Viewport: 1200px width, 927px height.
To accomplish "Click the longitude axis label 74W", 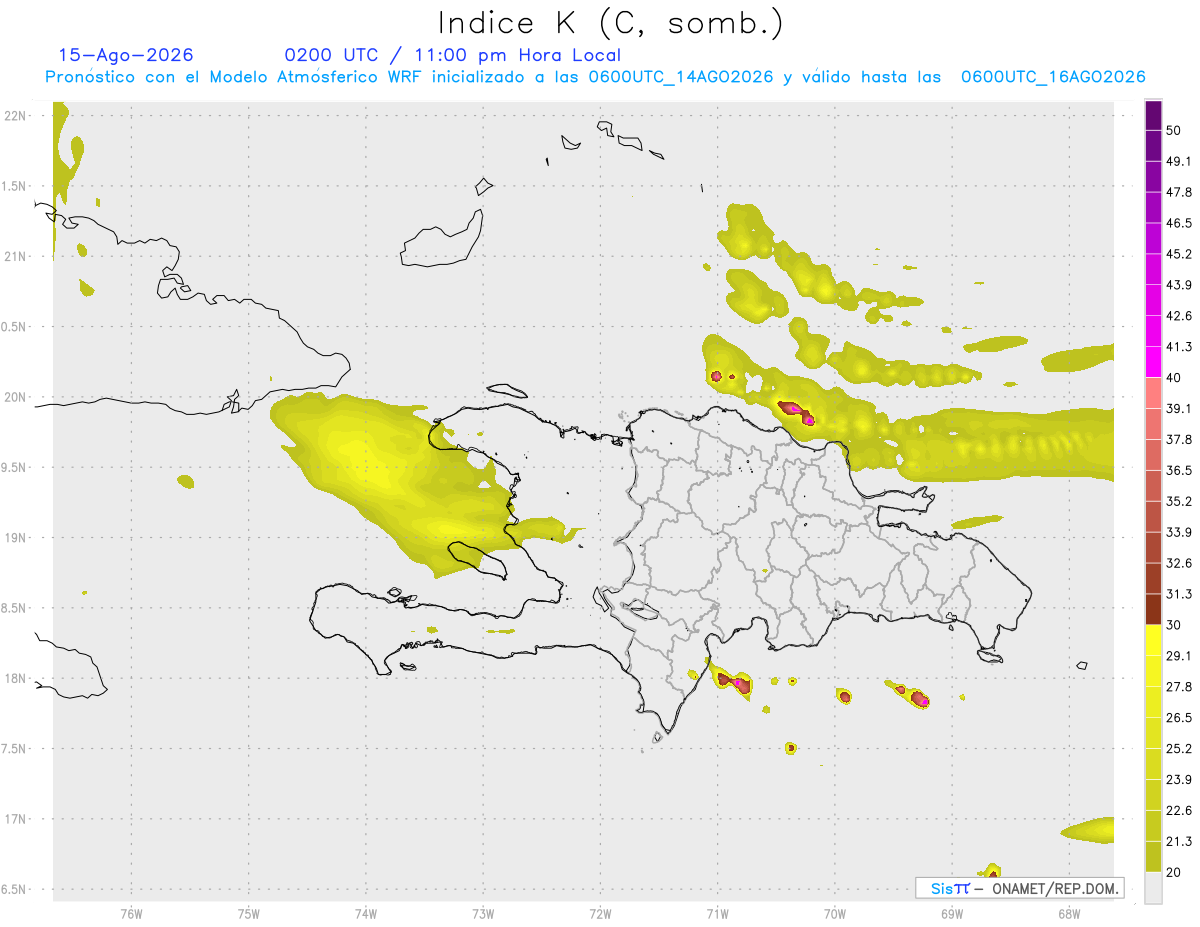I will click(365, 914).
